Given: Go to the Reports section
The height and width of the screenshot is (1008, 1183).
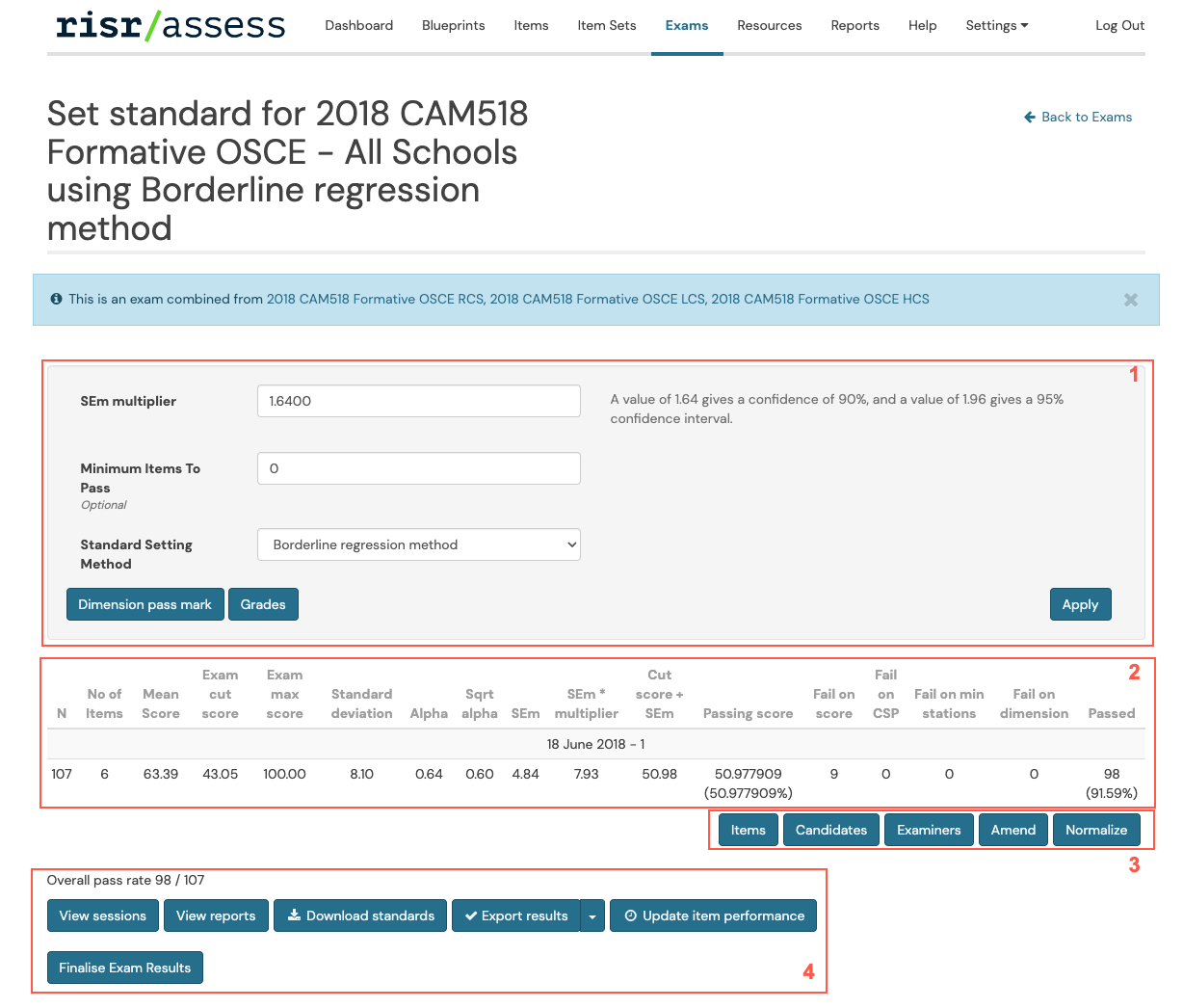Looking at the screenshot, I should pyautogui.click(x=854, y=25).
